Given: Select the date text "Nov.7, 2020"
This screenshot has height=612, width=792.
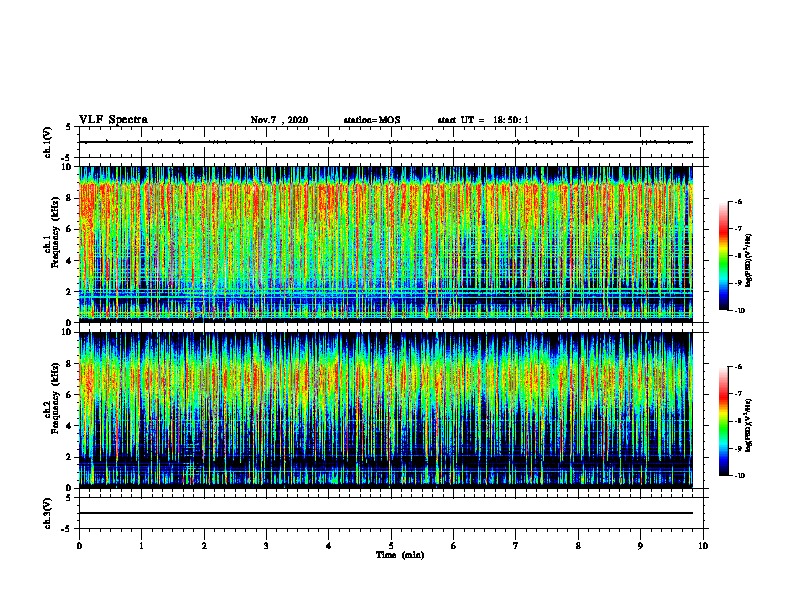Looking at the screenshot, I should point(279,120).
